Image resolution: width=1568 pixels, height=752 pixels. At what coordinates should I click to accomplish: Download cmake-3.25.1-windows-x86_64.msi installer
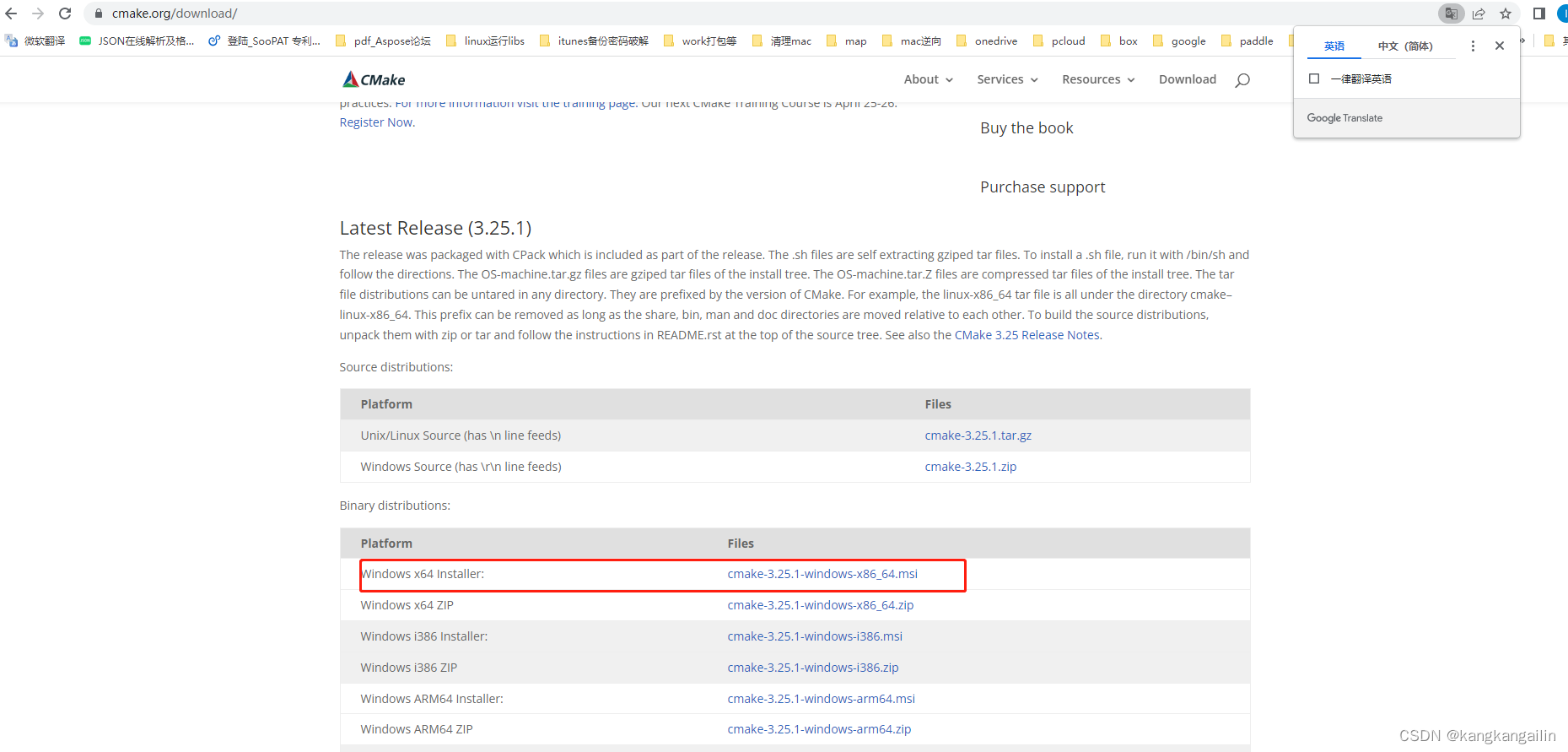click(x=822, y=574)
